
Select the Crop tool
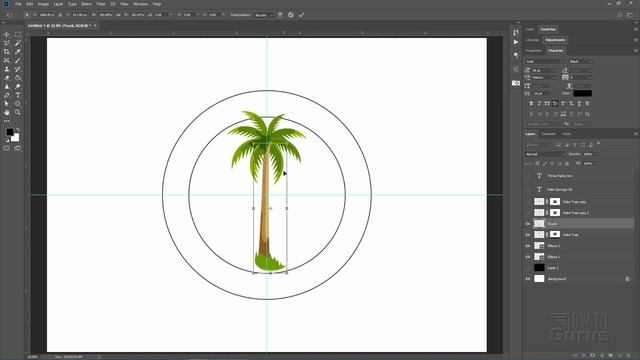(x=7, y=52)
